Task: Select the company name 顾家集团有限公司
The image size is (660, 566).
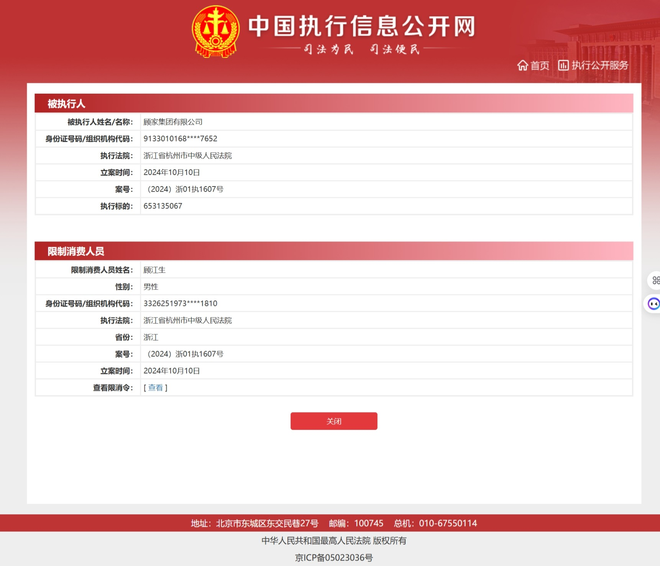Action: 173,122
